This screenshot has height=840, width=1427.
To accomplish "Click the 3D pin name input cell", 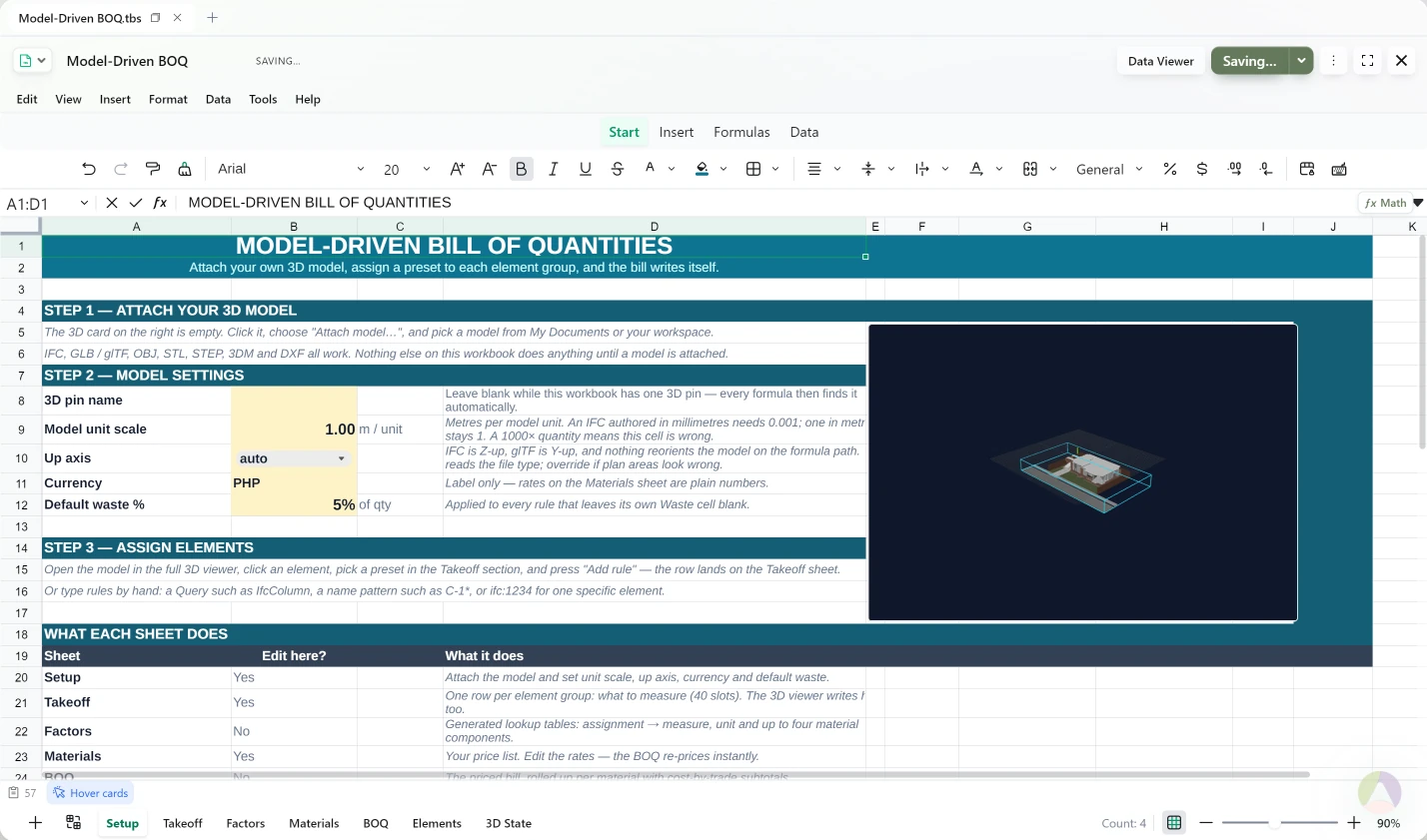I will pyautogui.click(x=294, y=401).
